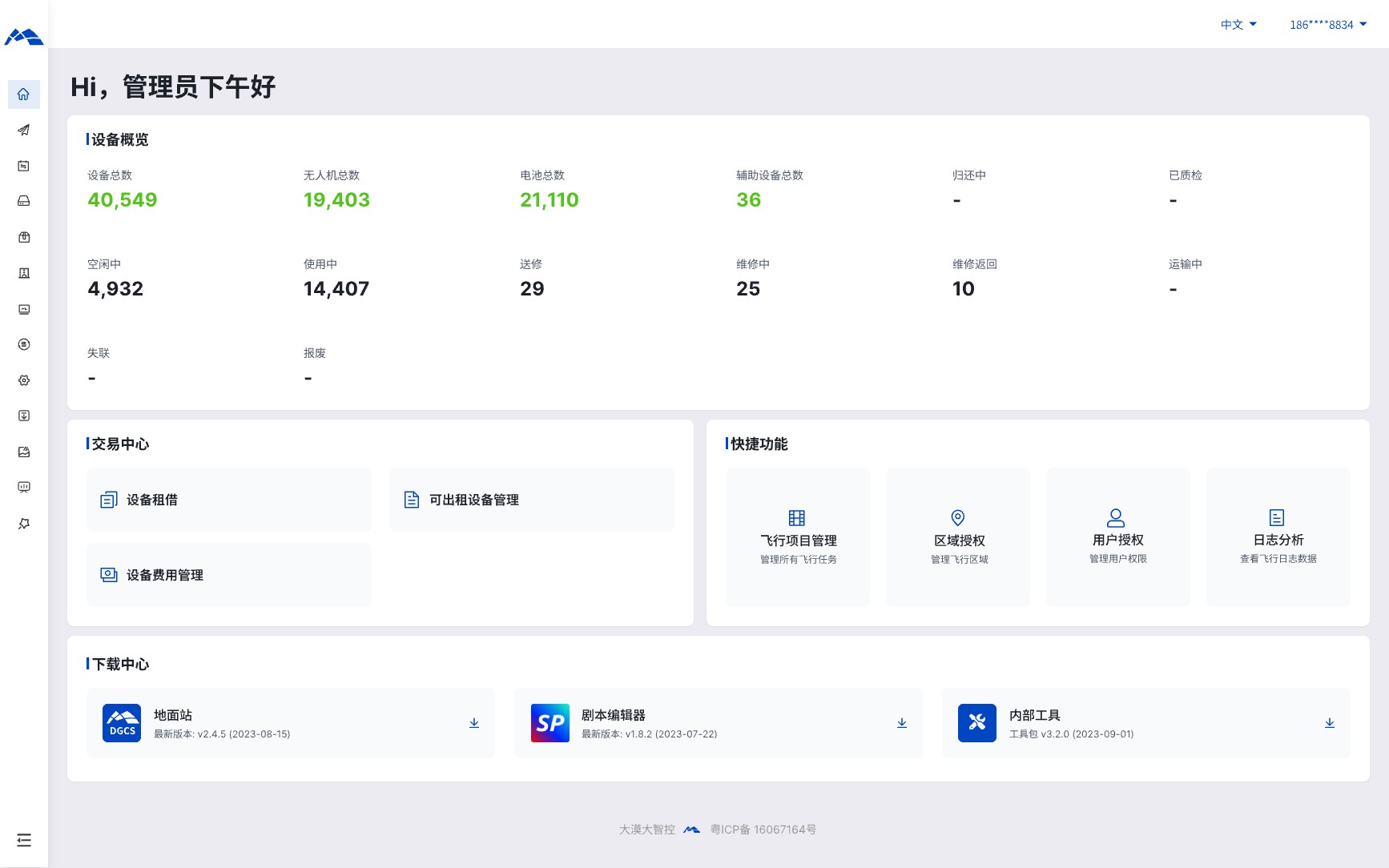Download the 剧本编辑器 script editor
The height and width of the screenshot is (868, 1389).
pos(902,723)
